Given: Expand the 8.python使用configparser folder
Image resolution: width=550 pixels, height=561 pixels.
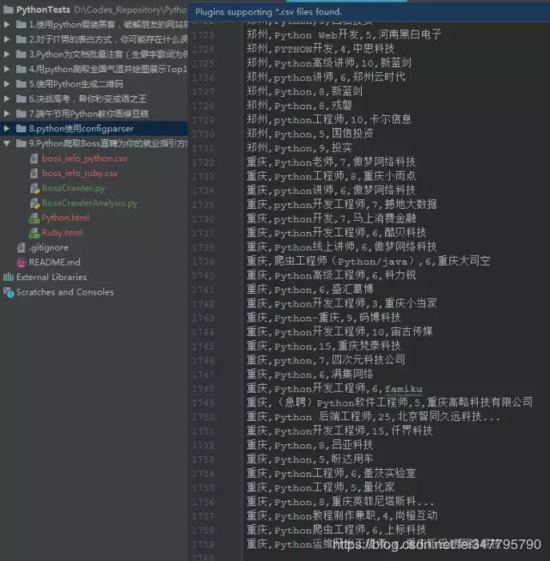Looking at the screenshot, I should pos(6,128).
